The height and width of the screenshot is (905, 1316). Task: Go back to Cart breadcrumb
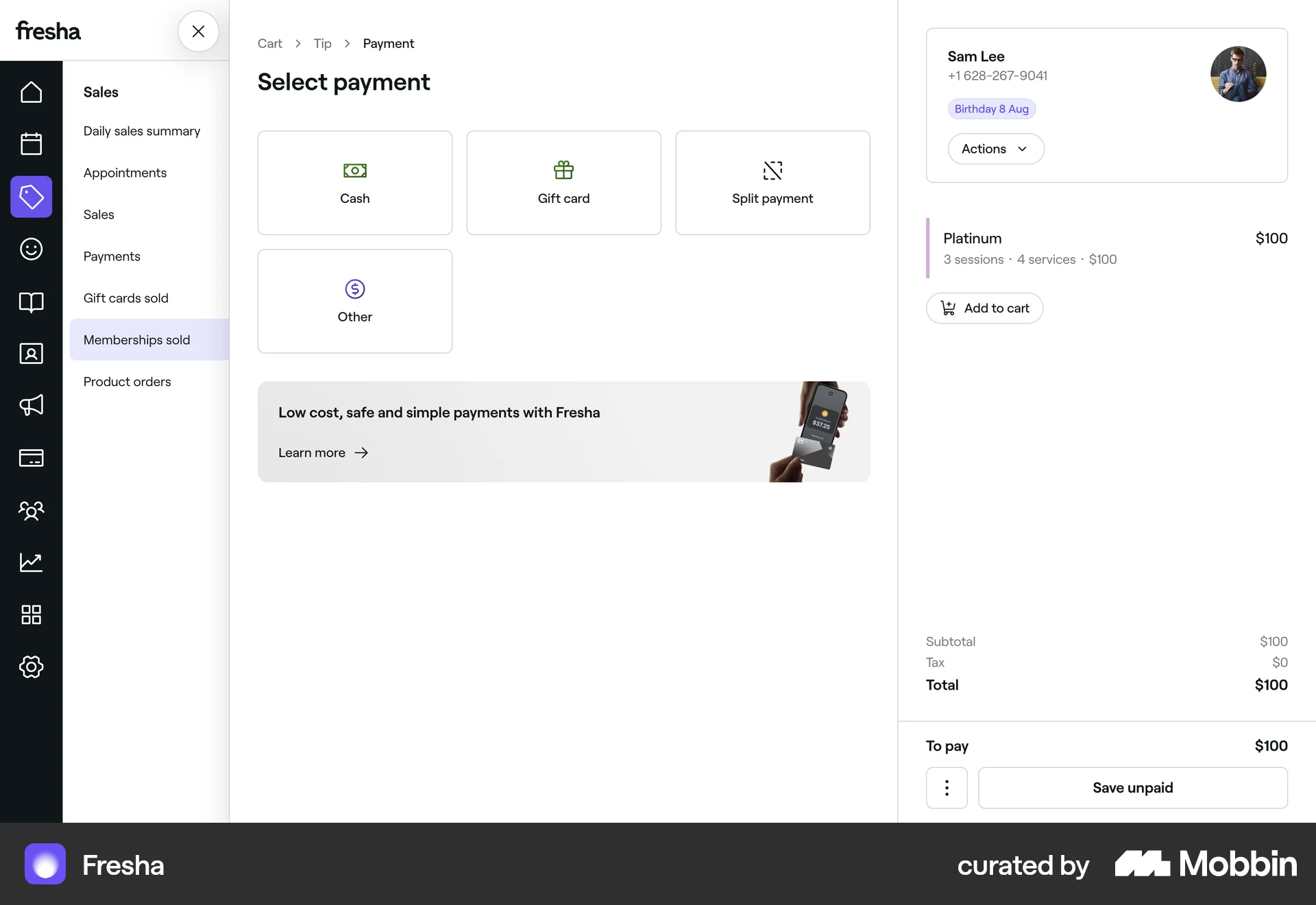pyautogui.click(x=269, y=44)
